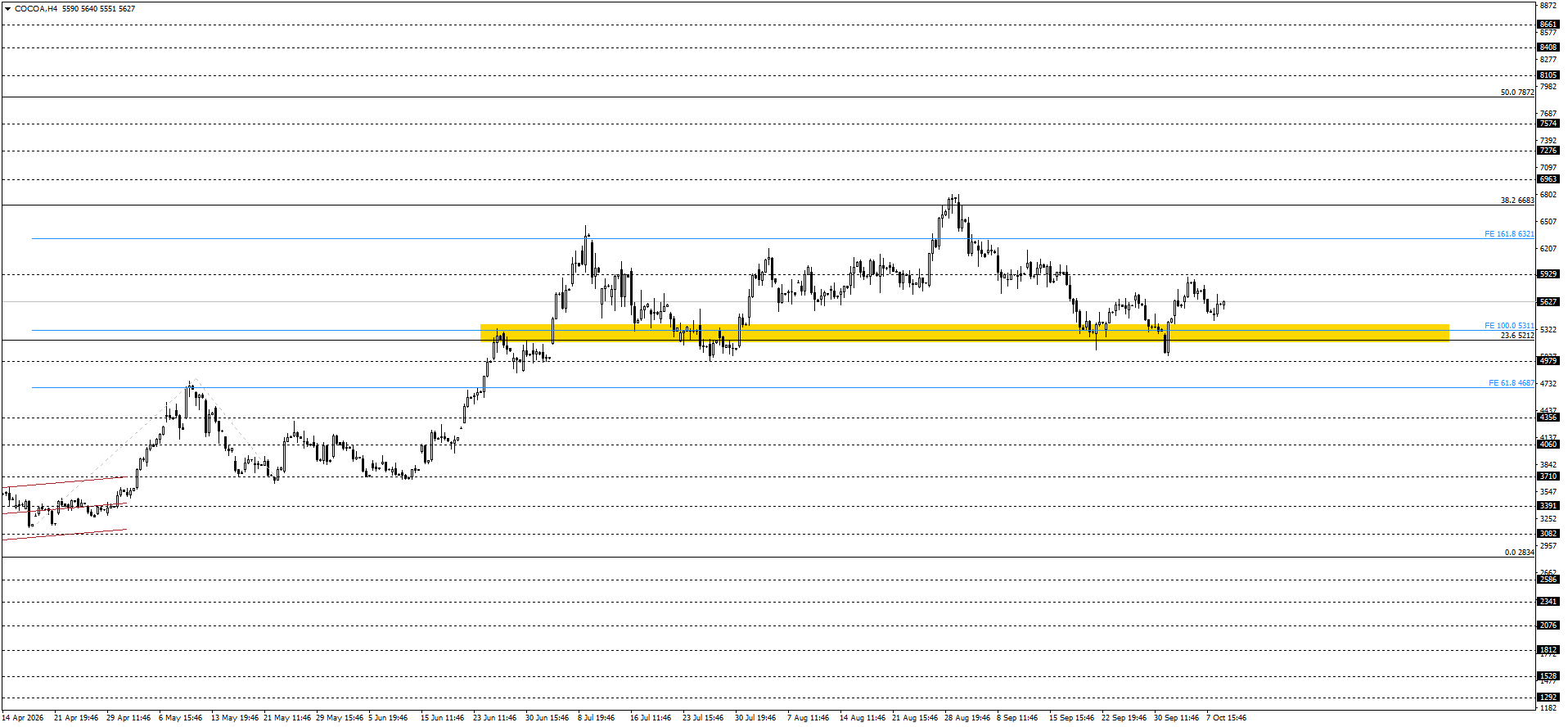Click the 4060 price level tag

coord(1548,445)
